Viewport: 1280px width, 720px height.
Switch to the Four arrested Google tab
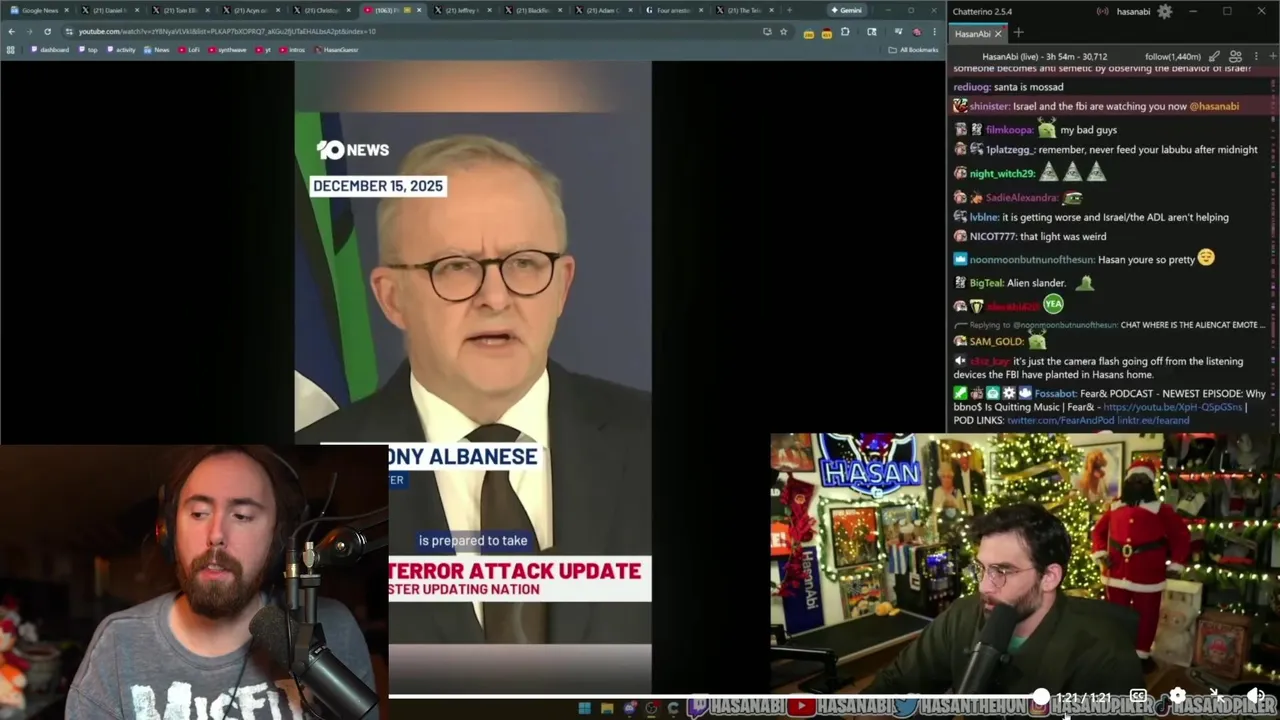tap(676, 10)
